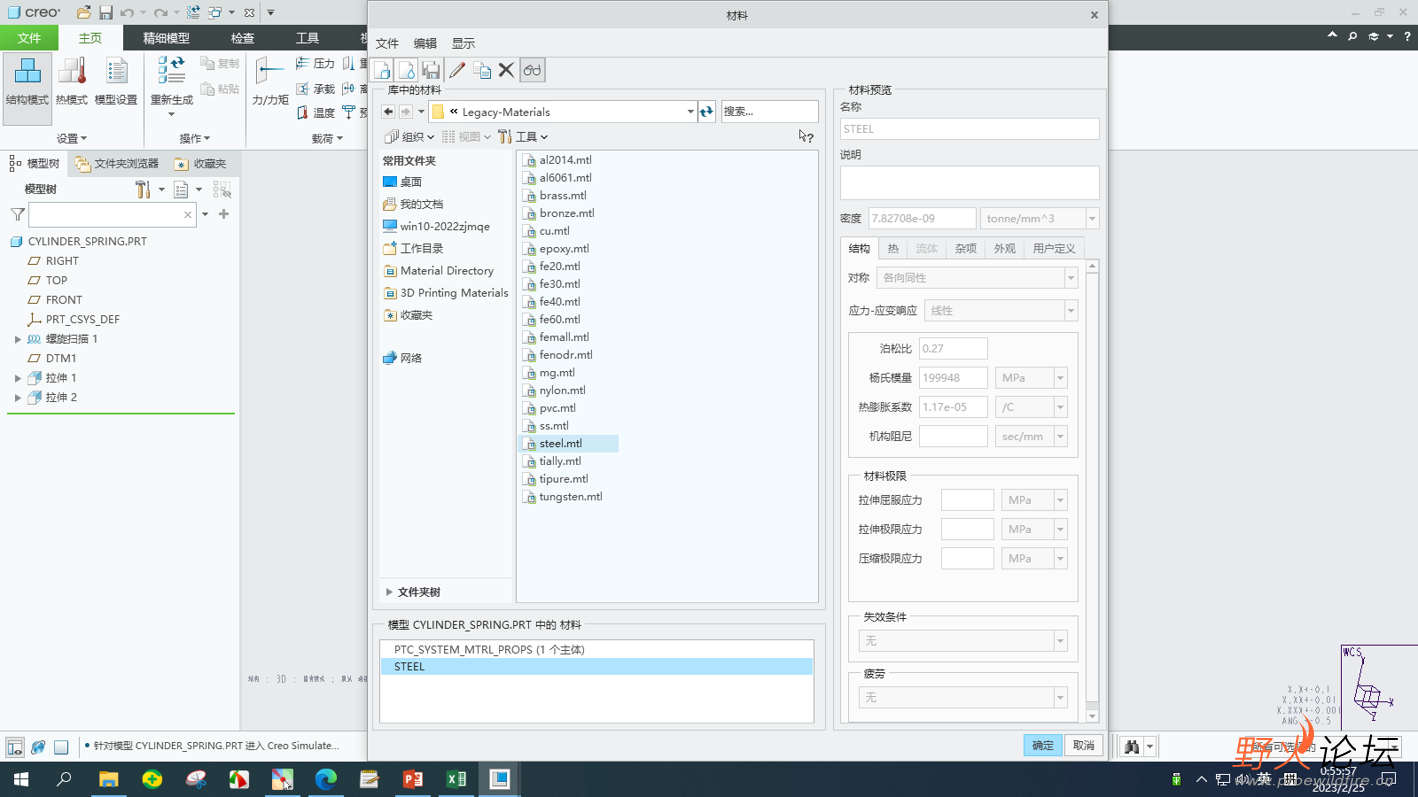1418x797 pixels.
Task: Expand the 文件夹树 folder tree
Action: 389,592
